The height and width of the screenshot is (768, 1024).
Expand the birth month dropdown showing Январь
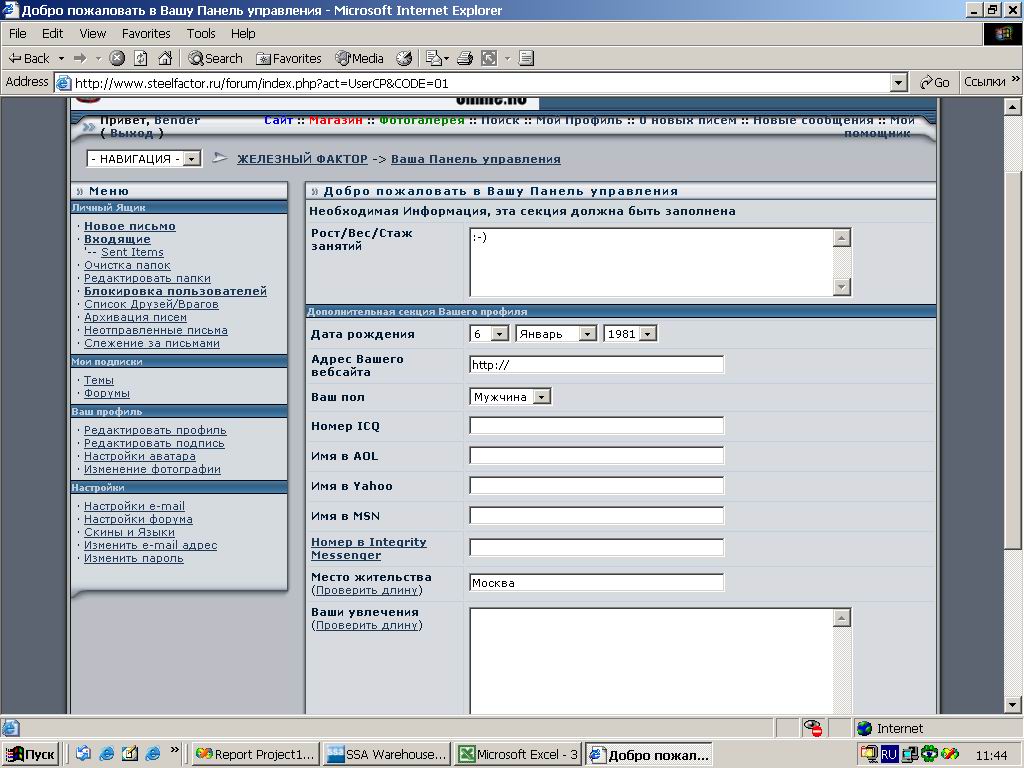(587, 334)
